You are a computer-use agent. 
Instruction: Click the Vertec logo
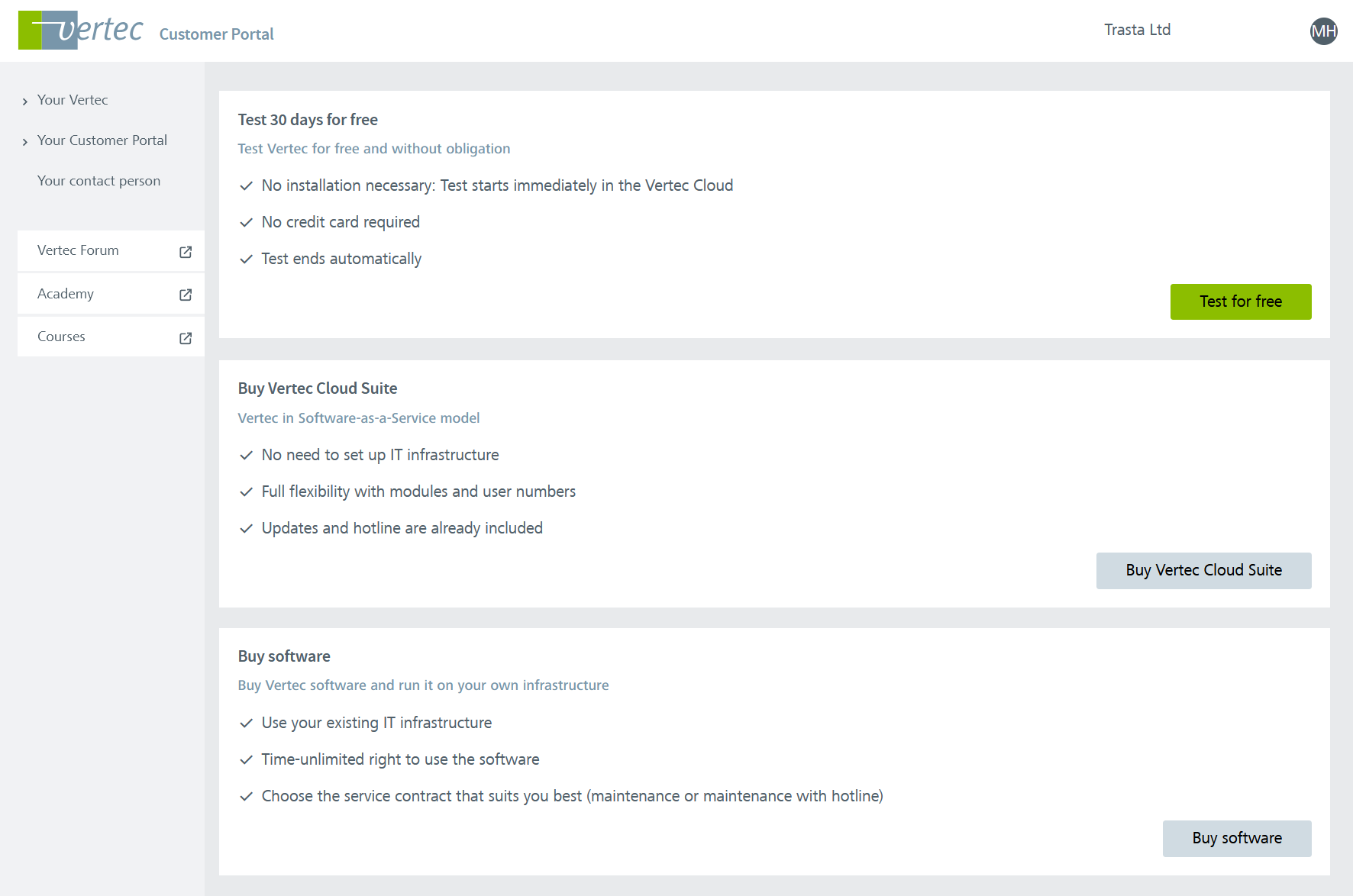81,31
